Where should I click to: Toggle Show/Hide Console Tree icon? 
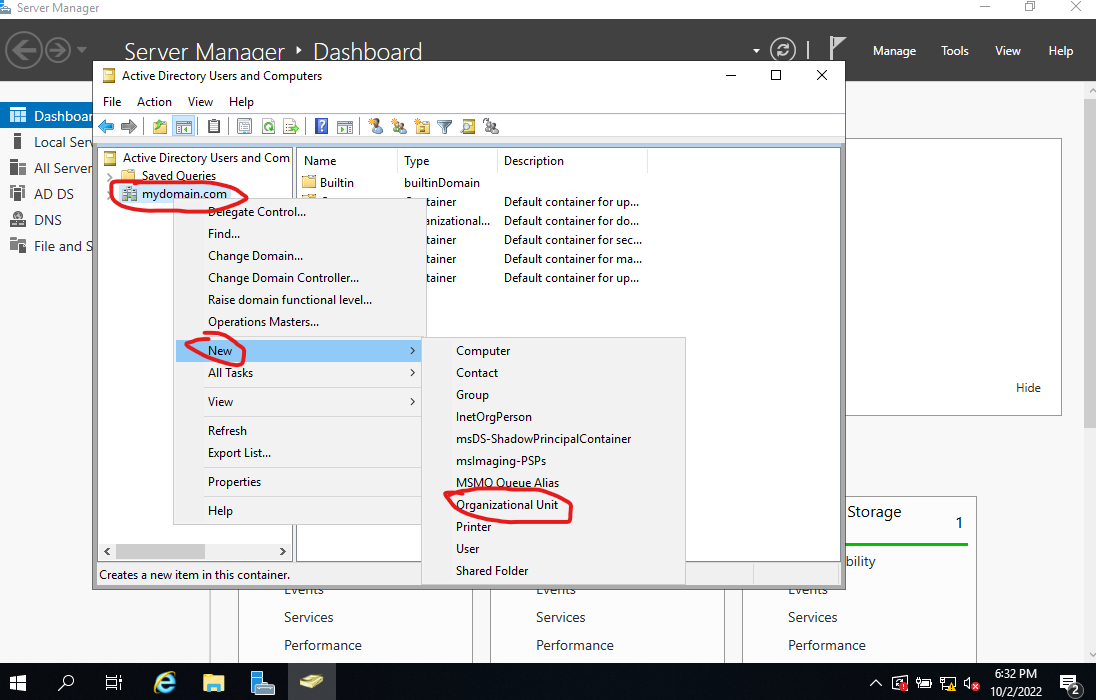click(183, 127)
